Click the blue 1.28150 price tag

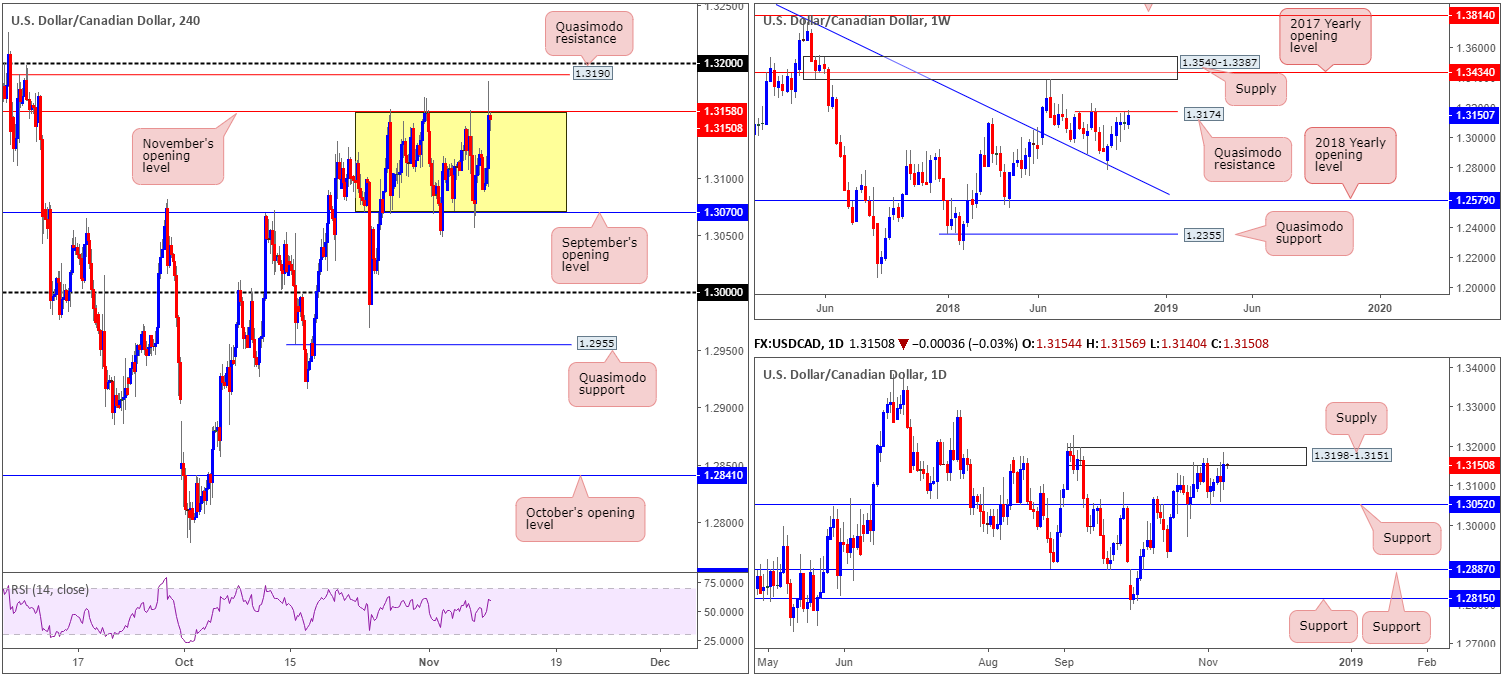(x=1475, y=598)
